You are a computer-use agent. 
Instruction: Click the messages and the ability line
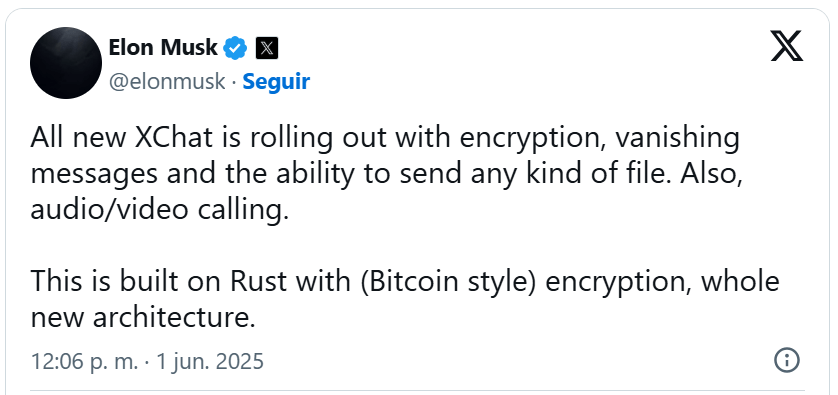click(386, 174)
